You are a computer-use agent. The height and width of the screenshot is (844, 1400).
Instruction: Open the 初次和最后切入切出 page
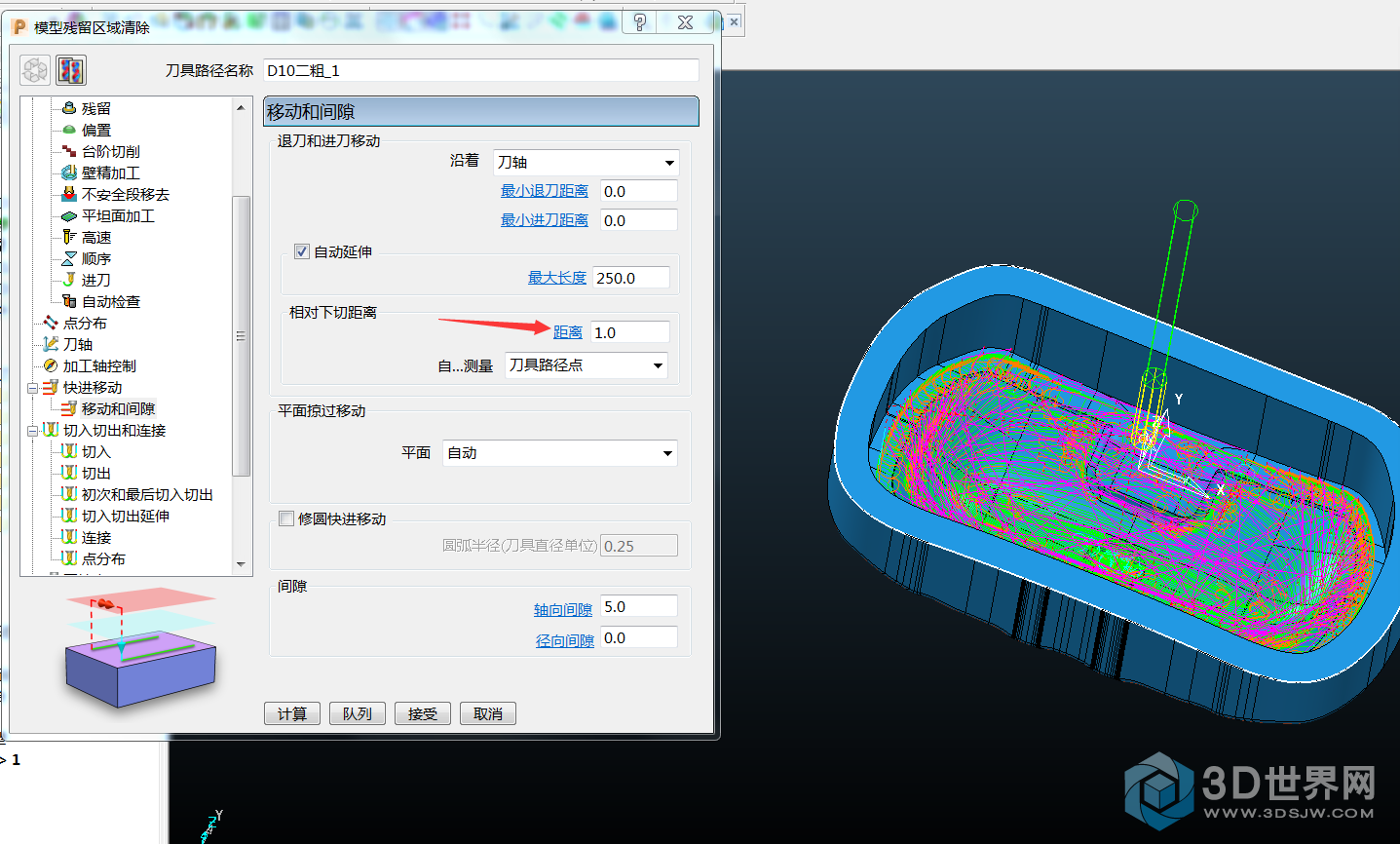click(147, 494)
